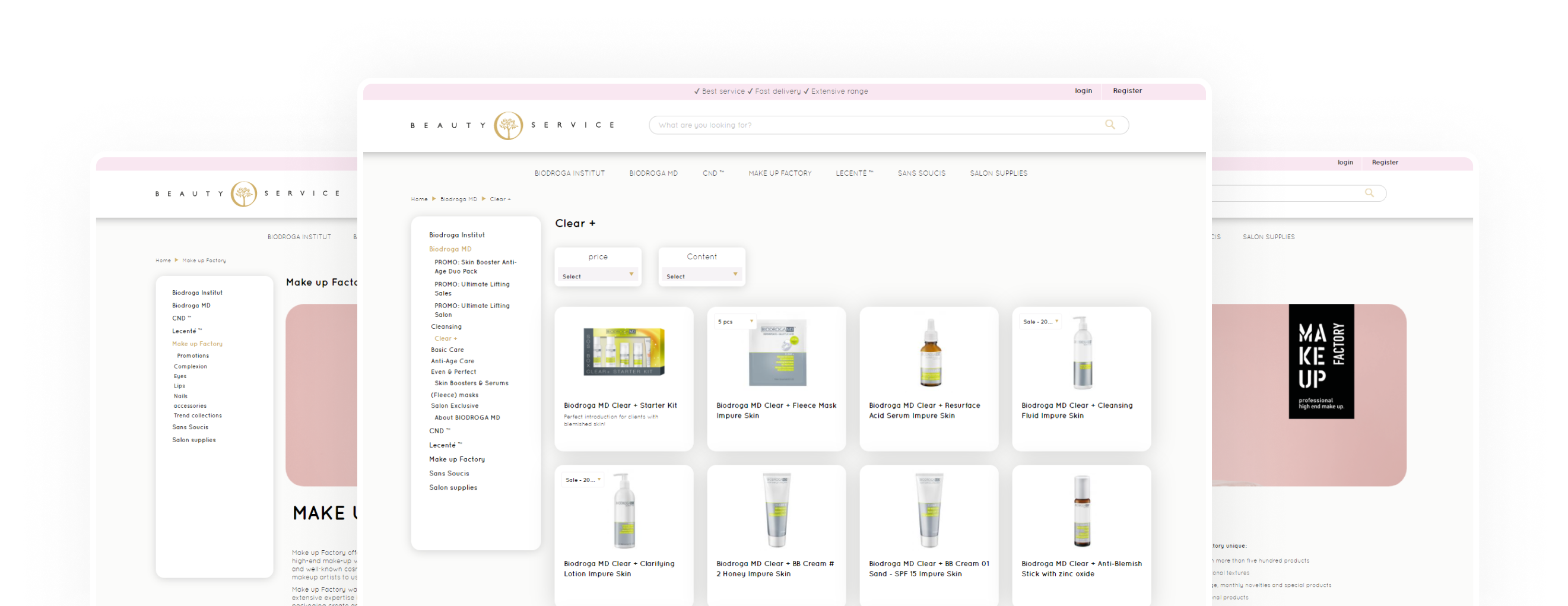The image size is (1568, 606).
Task: Click the MAKE UP FACTORY banner logo in background window
Action: (1321, 361)
